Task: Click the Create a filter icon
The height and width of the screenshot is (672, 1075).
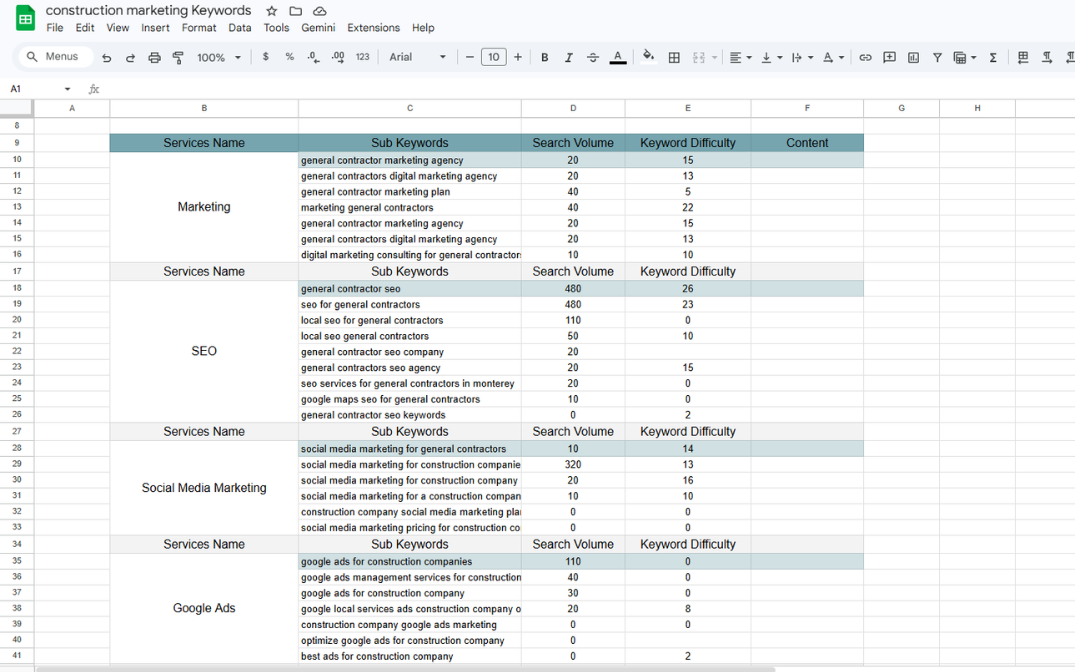Action: pos(937,58)
